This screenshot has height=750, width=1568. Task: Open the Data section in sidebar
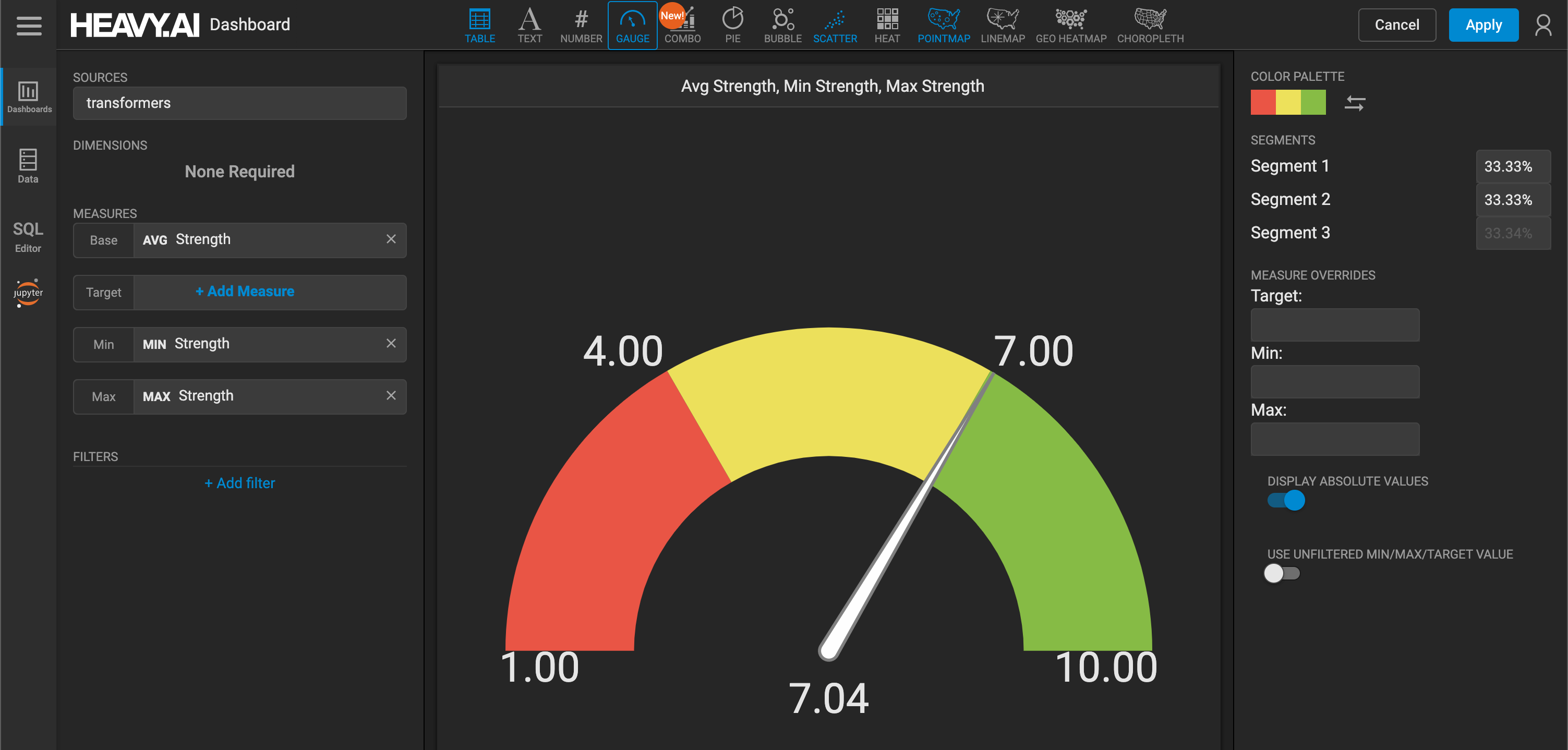[28, 165]
